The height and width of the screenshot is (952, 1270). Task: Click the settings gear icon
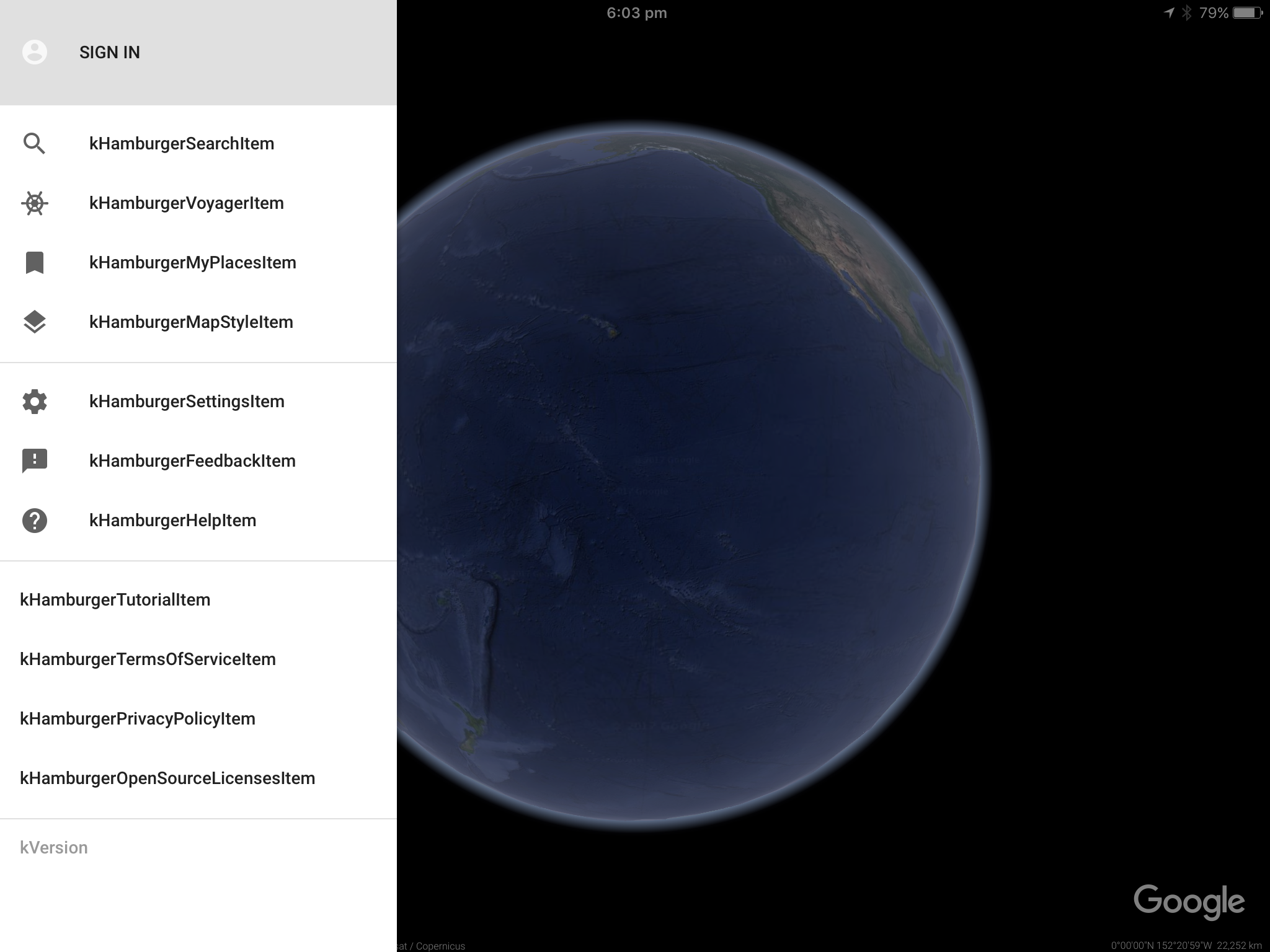[x=34, y=402]
